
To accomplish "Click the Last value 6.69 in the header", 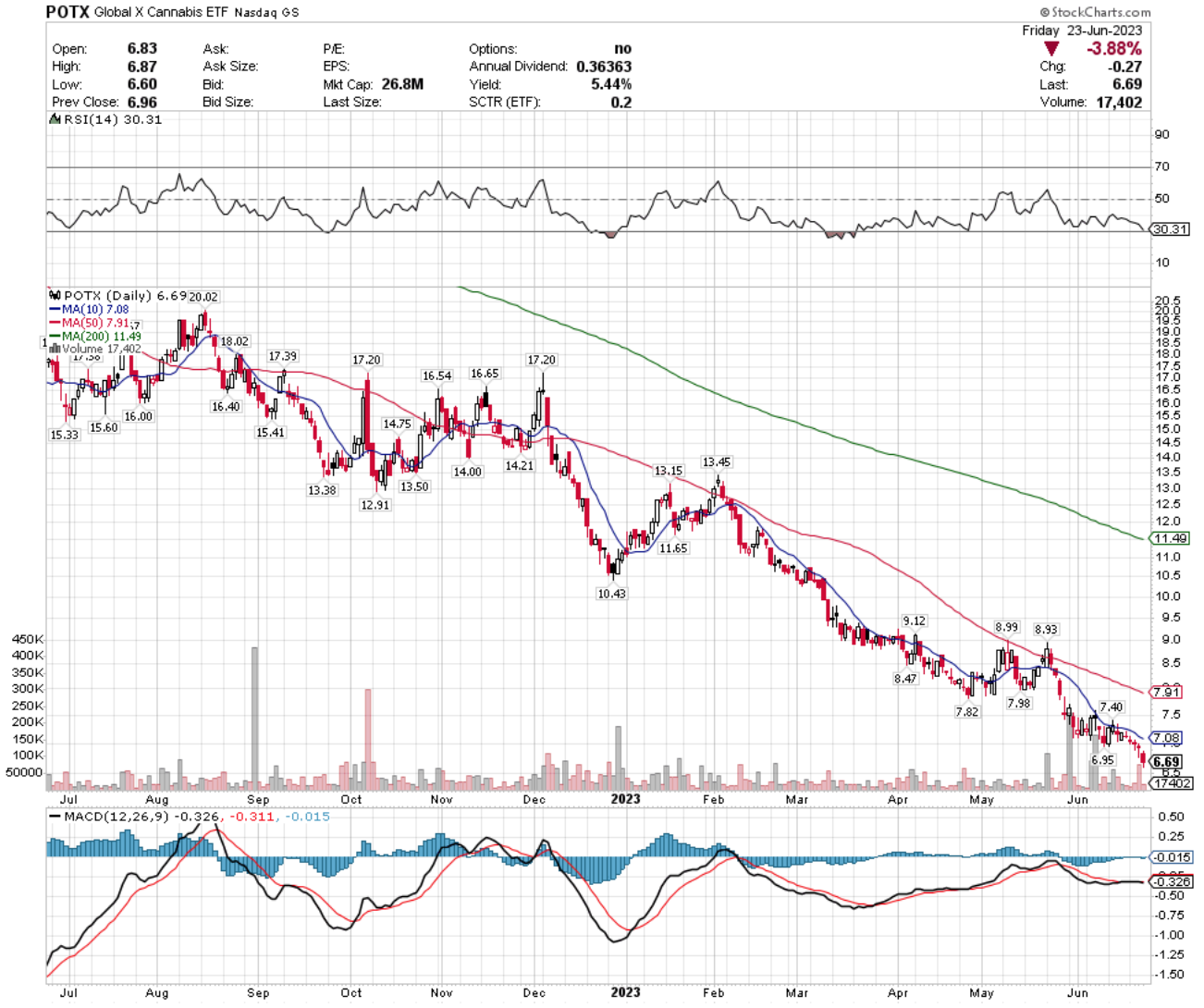I will coord(1127,84).
